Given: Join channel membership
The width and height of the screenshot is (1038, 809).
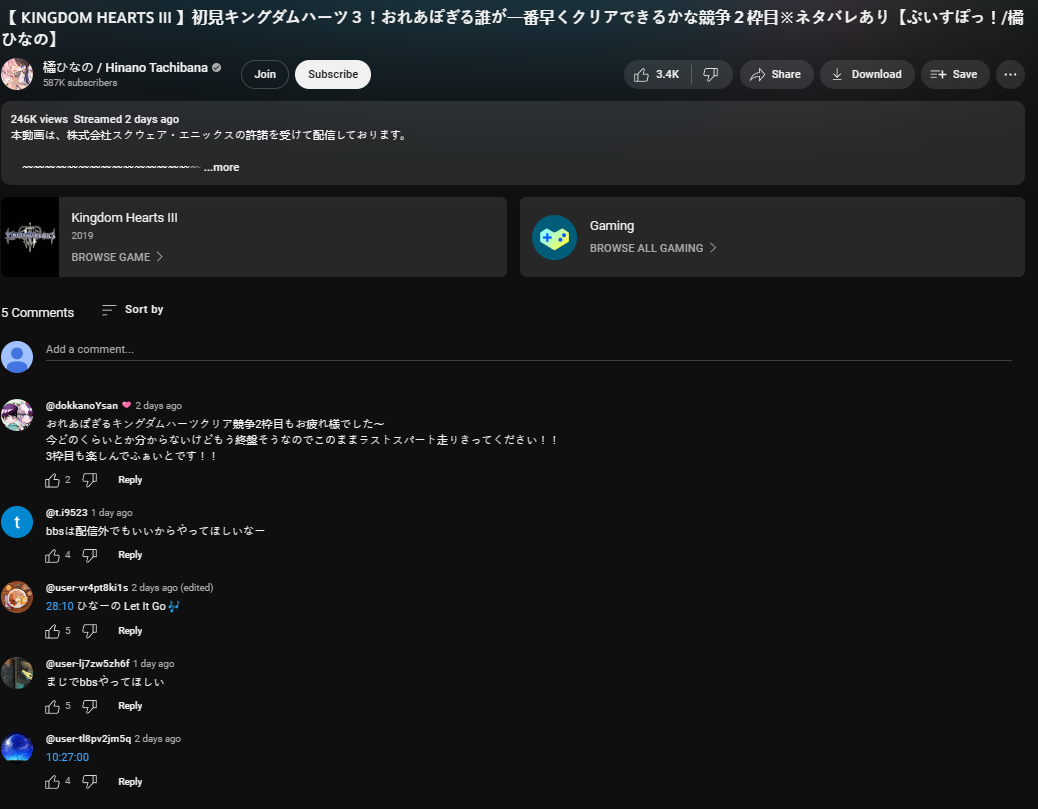Looking at the screenshot, I should pos(265,74).
